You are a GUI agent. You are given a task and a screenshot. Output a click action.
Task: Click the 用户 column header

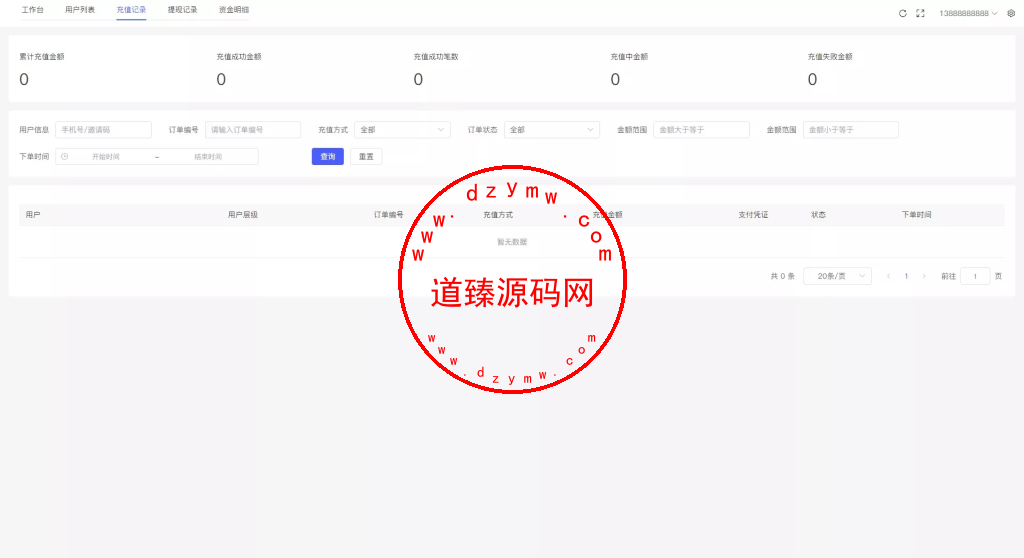click(33, 215)
